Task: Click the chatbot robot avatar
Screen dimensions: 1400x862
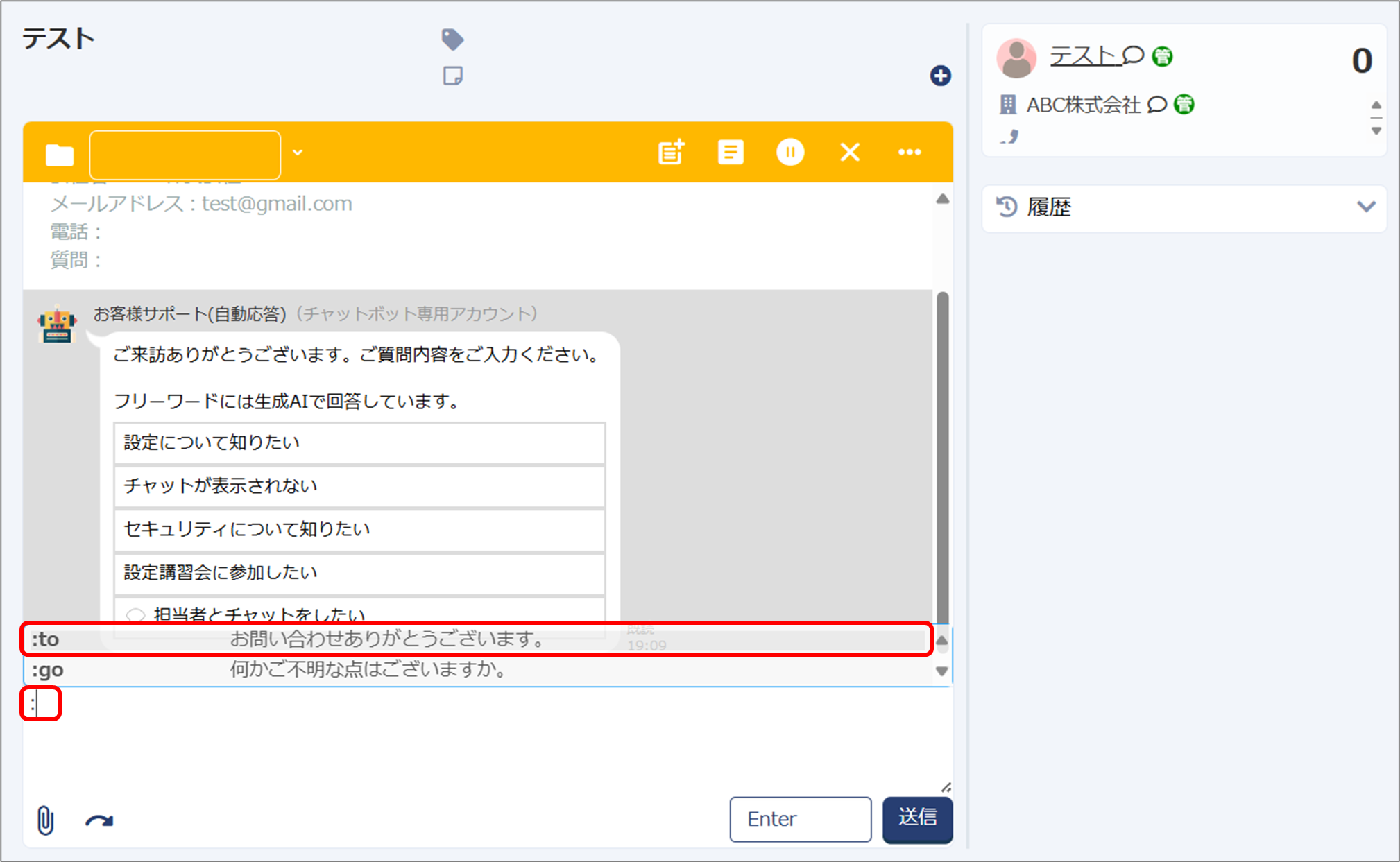Action: [58, 325]
